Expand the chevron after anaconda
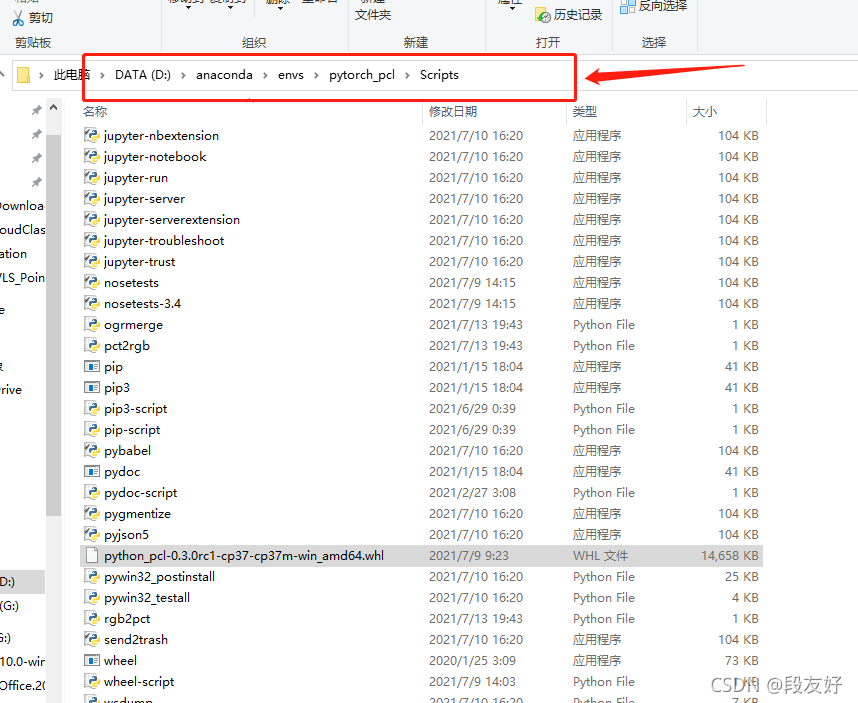858x703 pixels. [263, 74]
